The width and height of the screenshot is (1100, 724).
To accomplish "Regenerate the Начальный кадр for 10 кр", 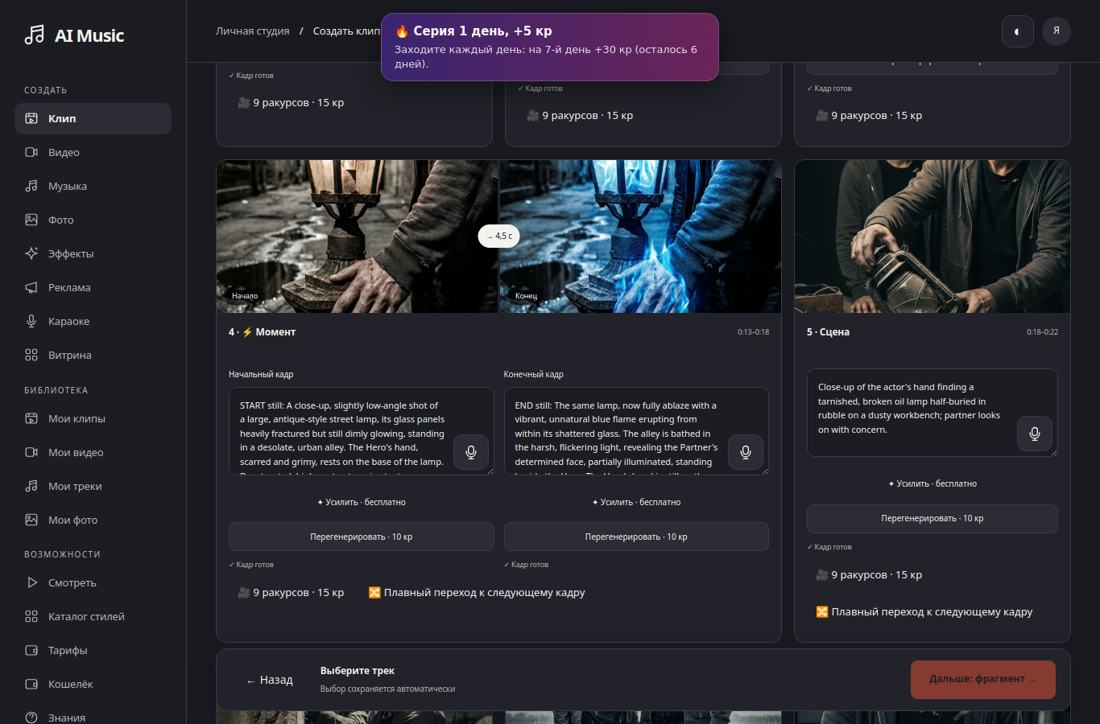I will tap(361, 537).
